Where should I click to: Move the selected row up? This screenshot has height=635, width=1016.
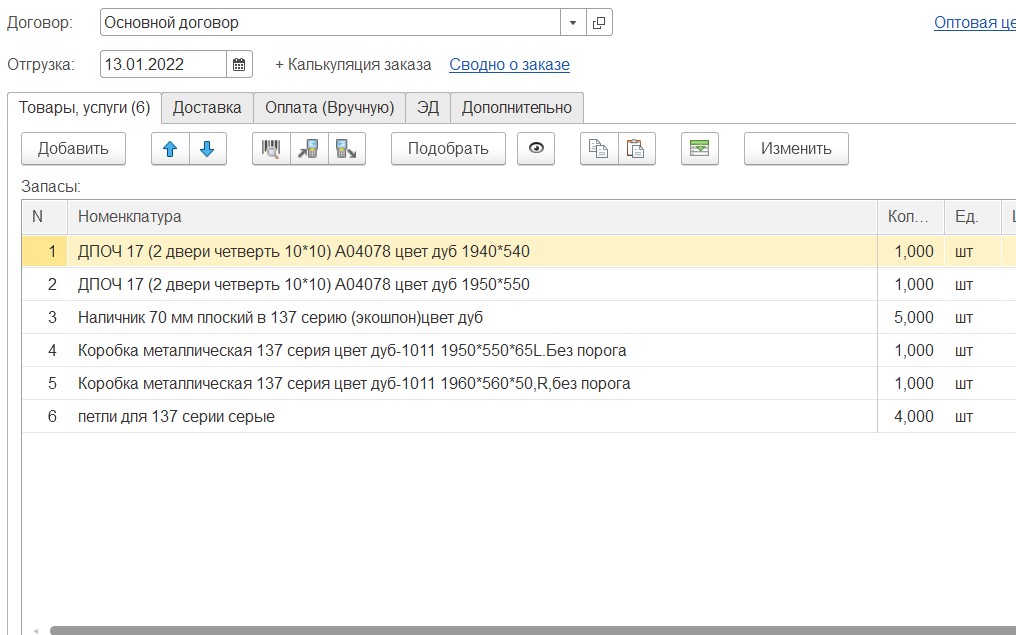pos(170,149)
